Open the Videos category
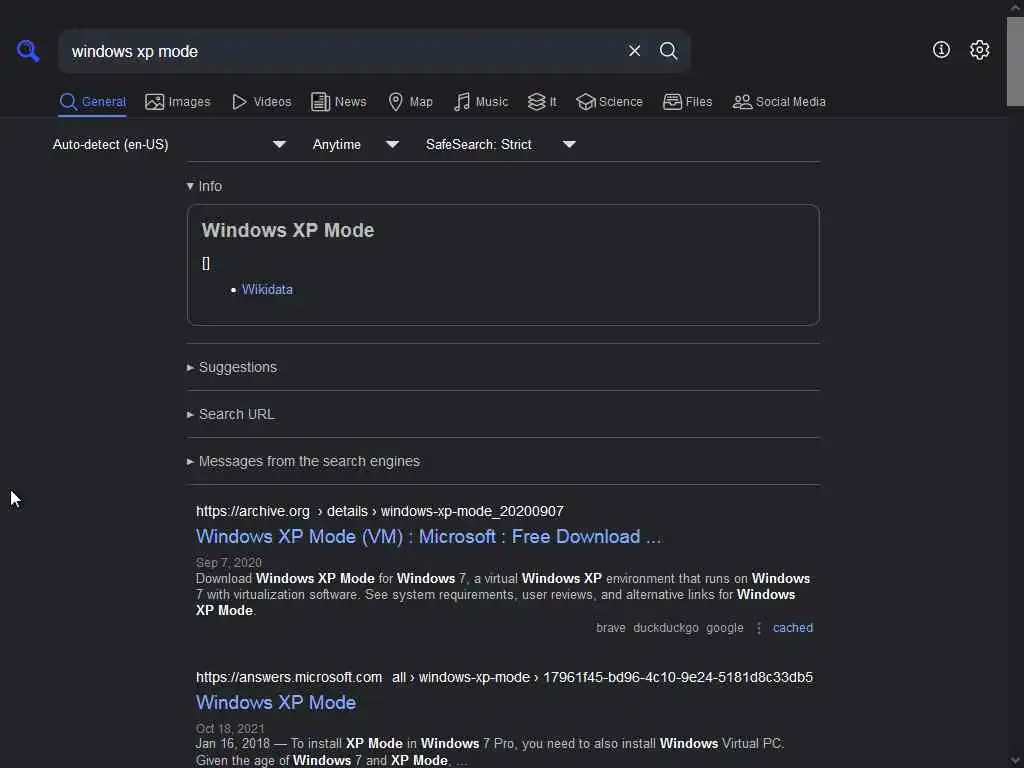 coord(262,102)
